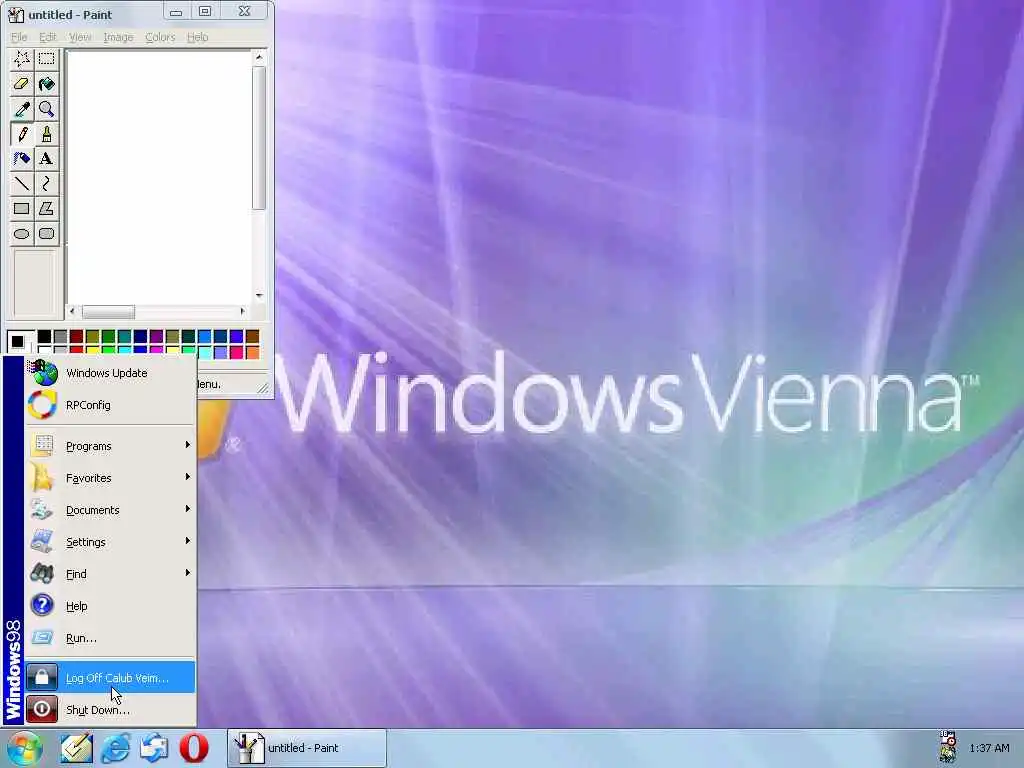Open Paint's Edit menu
The width and height of the screenshot is (1024, 768).
tap(48, 37)
